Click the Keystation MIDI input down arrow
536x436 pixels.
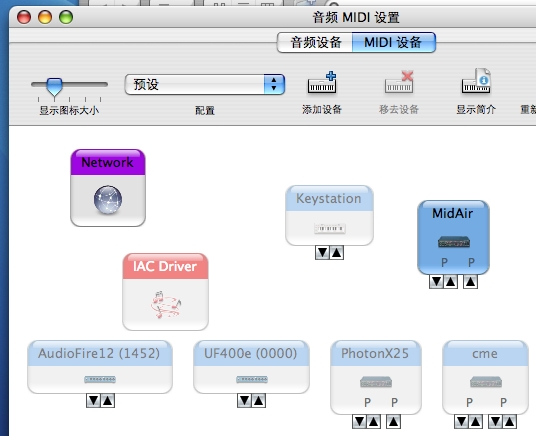[322, 253]
